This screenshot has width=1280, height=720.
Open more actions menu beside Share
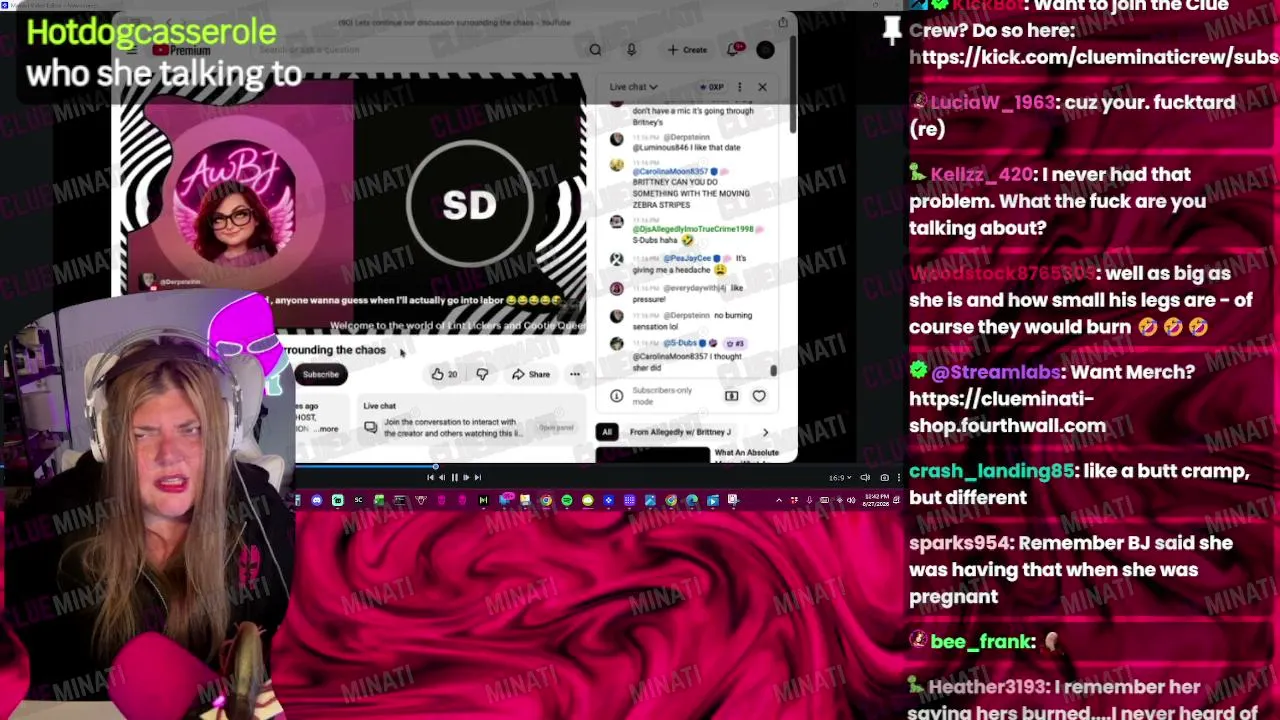point(575,374)
